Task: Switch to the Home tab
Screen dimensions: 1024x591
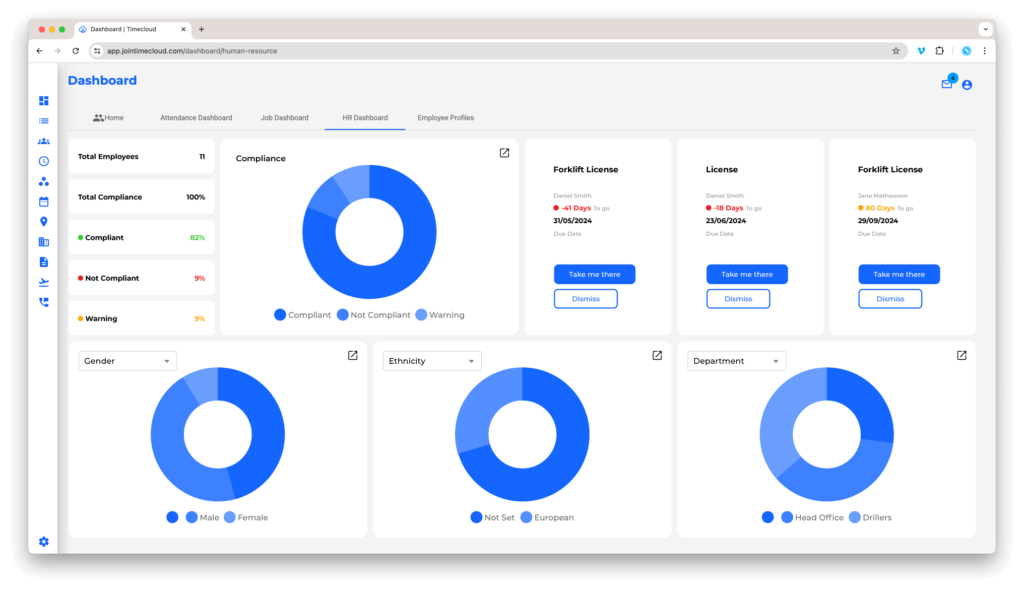Action: pos(108,118)
